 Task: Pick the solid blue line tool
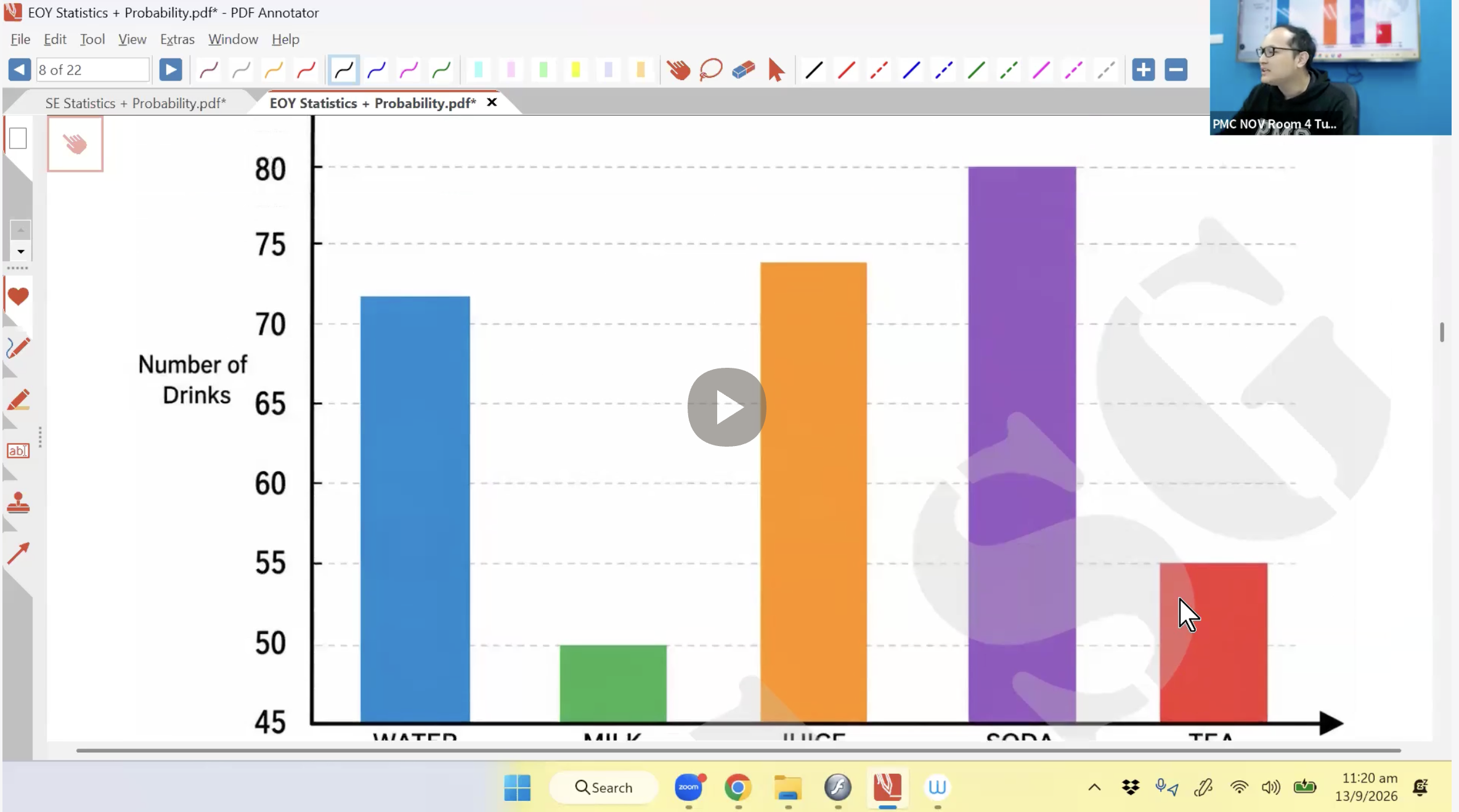911,70
